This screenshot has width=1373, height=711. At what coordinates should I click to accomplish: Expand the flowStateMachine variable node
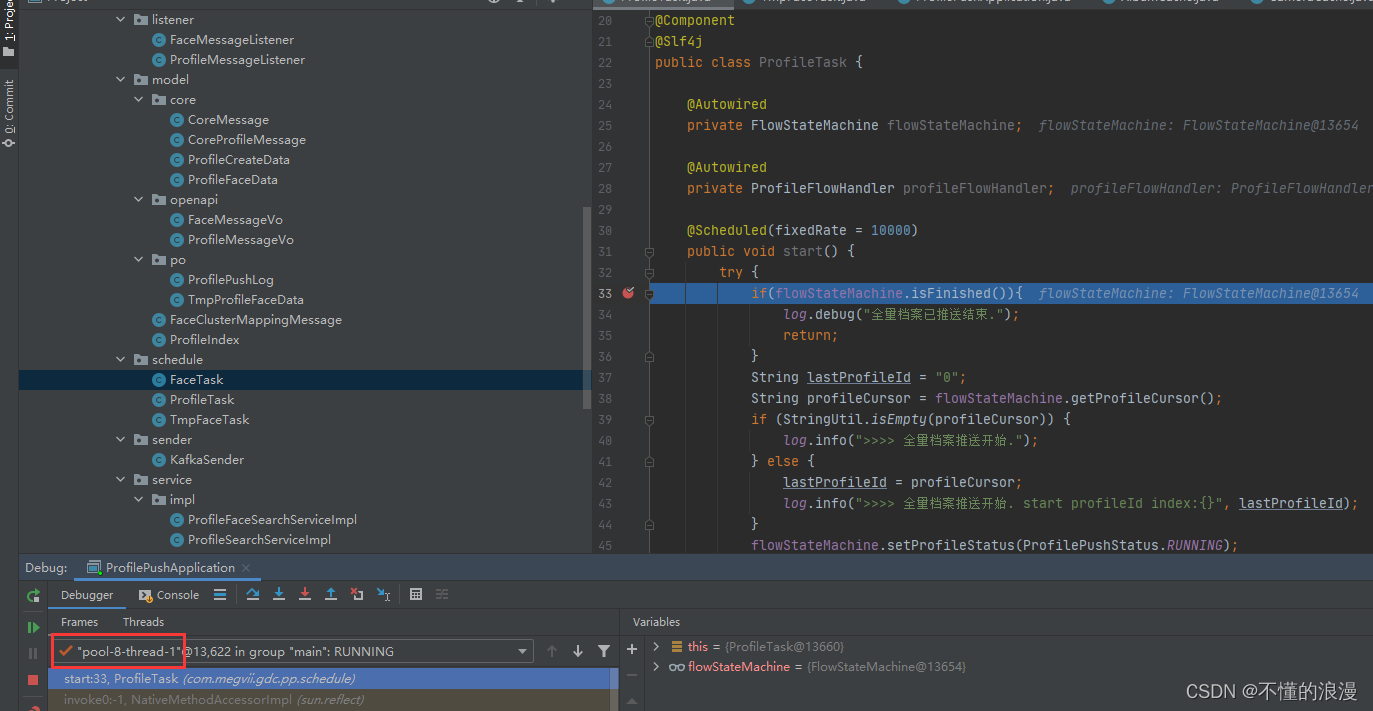657,666
